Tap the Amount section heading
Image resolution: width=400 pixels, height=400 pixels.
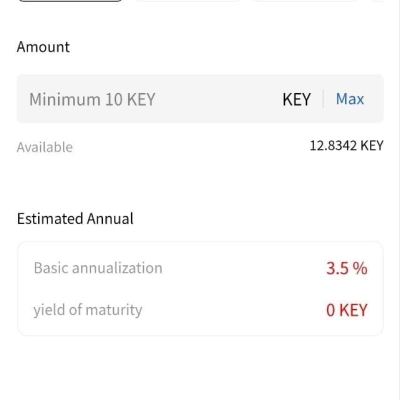(43, 47)
